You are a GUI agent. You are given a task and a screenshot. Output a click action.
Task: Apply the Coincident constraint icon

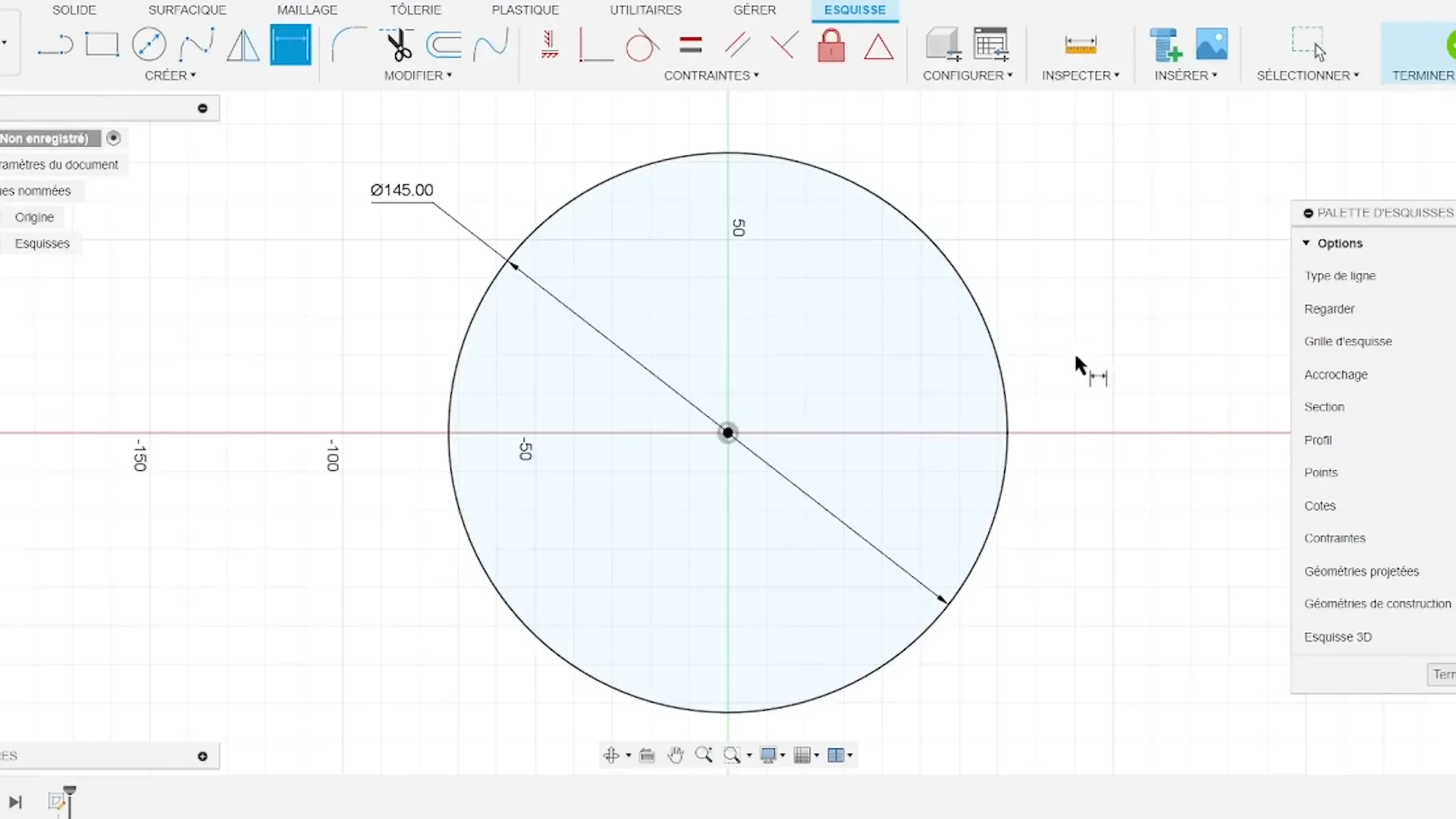784,45
